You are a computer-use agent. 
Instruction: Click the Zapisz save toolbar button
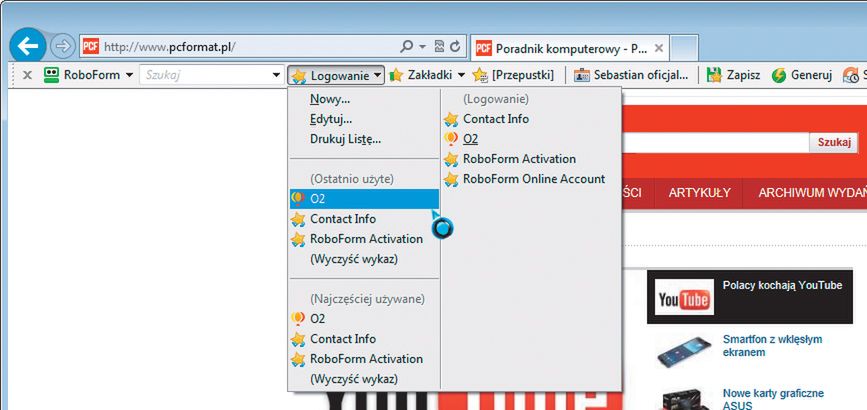[734, 75]
